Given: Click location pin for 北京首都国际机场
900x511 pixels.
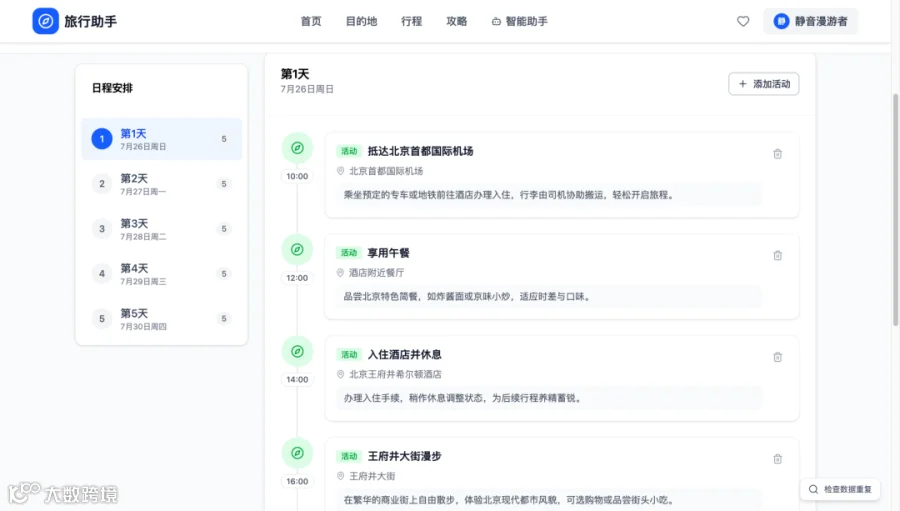Looking at the screenshot, I should click(x=340, y=171).
